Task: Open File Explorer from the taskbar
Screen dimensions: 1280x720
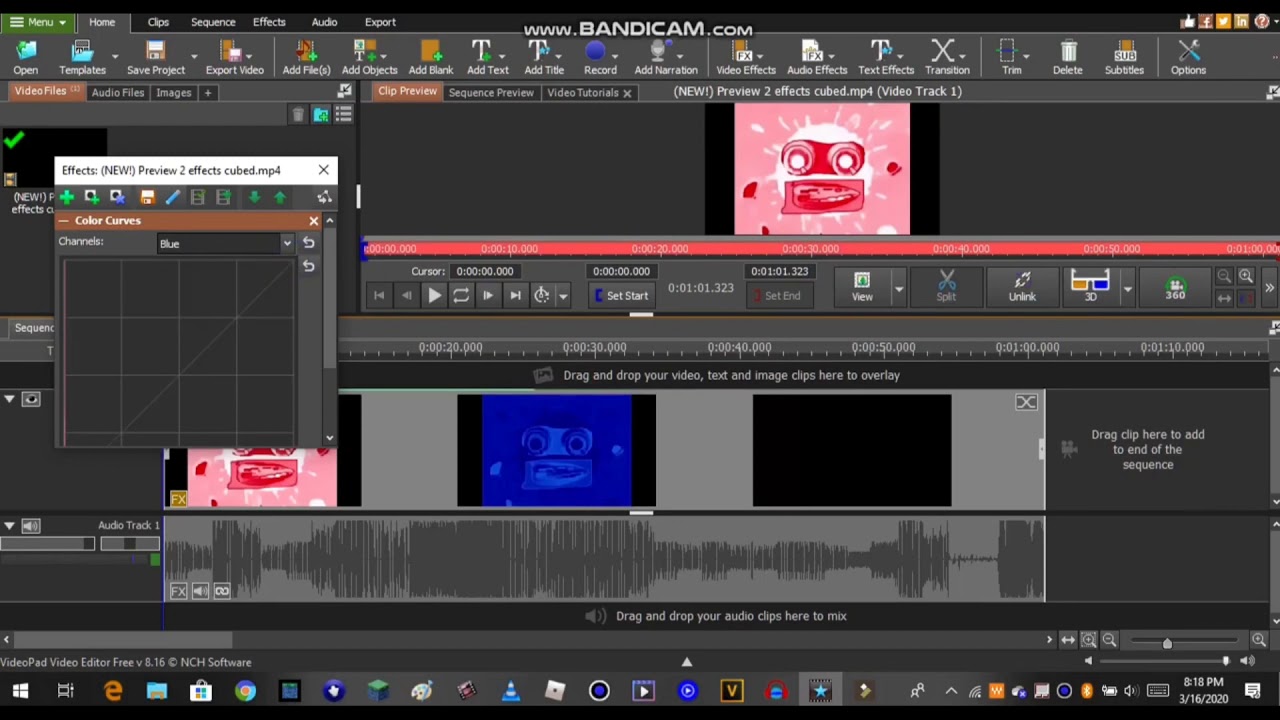Action: point(157,691)
